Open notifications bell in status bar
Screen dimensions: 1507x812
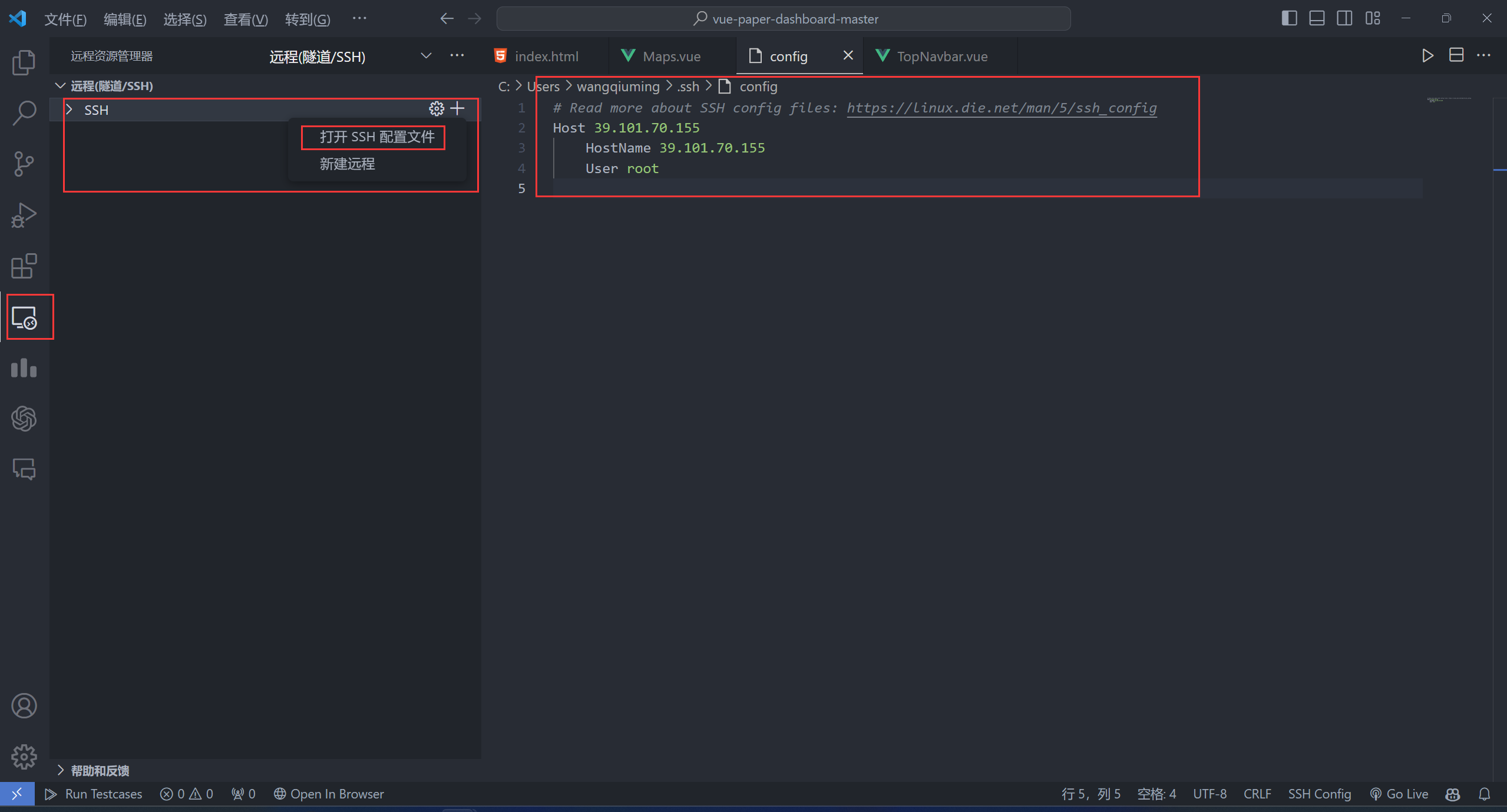click(1485, 794)
